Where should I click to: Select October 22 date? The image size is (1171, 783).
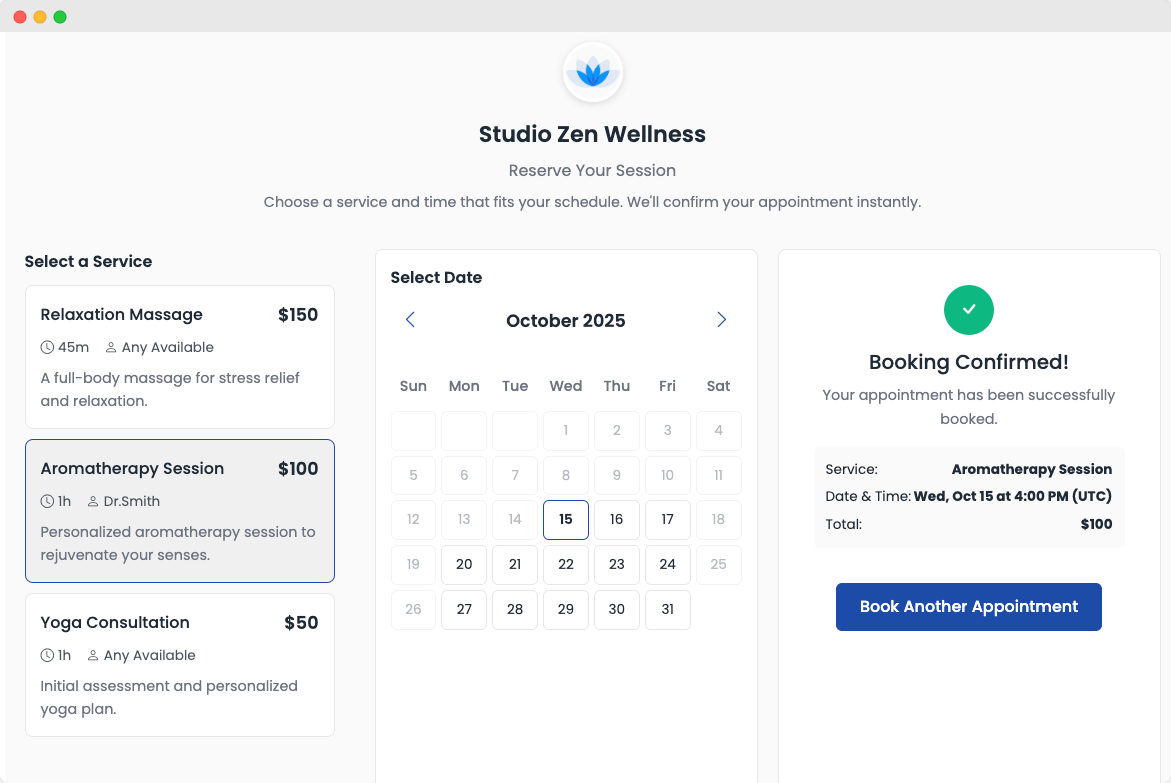[566, 565]
